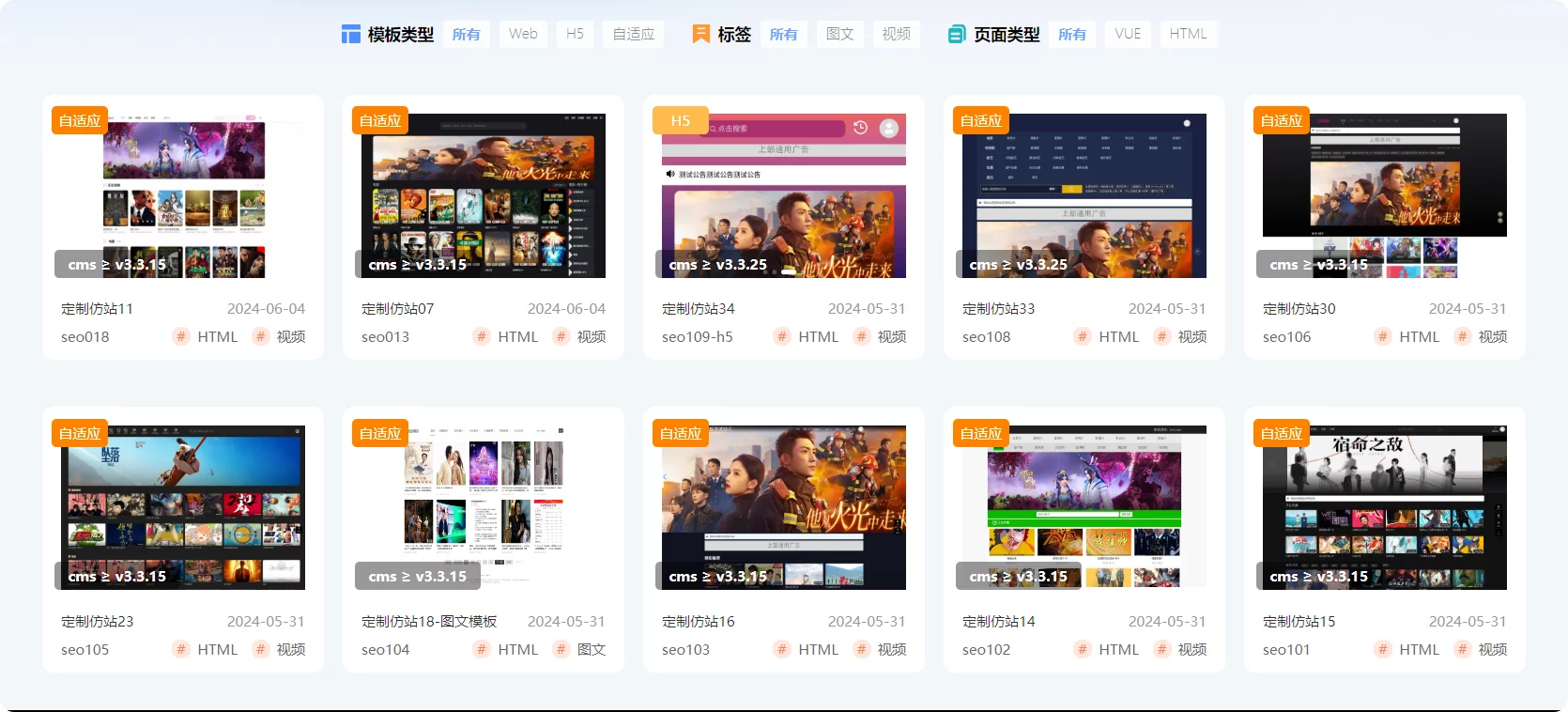Image resolution: width=1568 pixels, height=712 pixels.
Task: Open thumbnail of 定制仿站11
Action: tap(183, 195)
